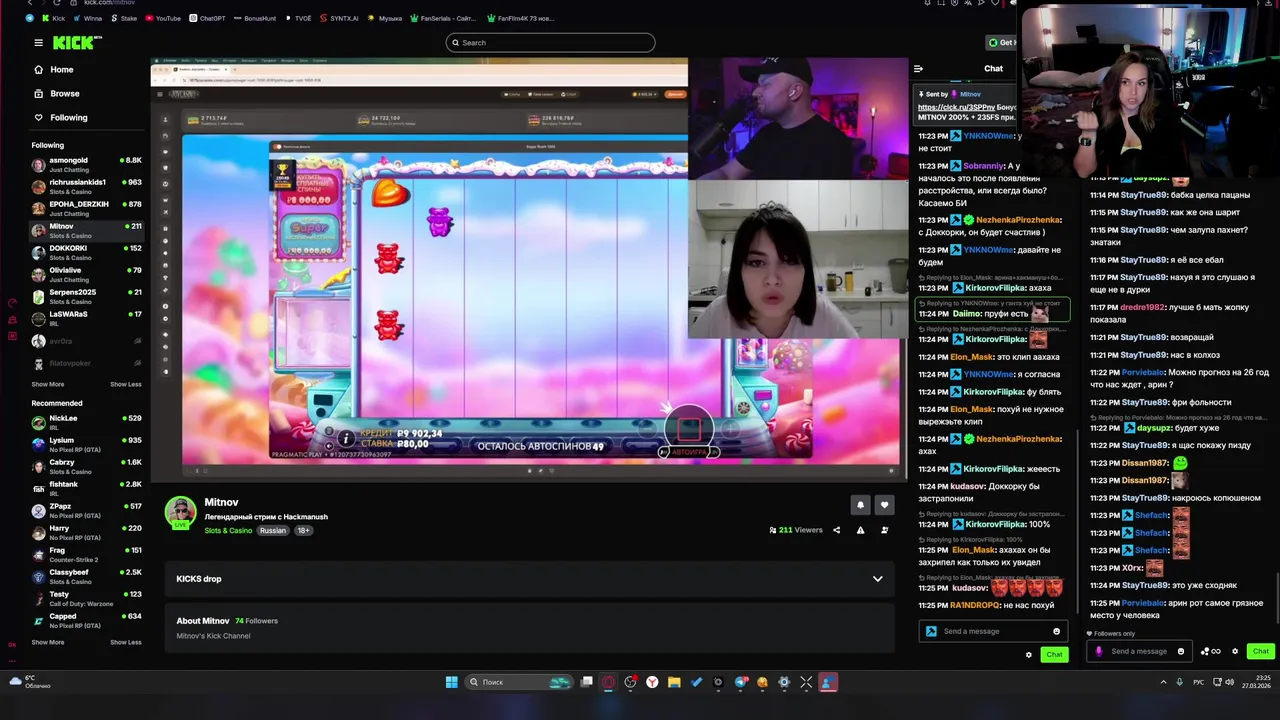This screenshot has height=720, width=1280.
Task: Click the Russian language tag
Action: click(x=273, y=531)
